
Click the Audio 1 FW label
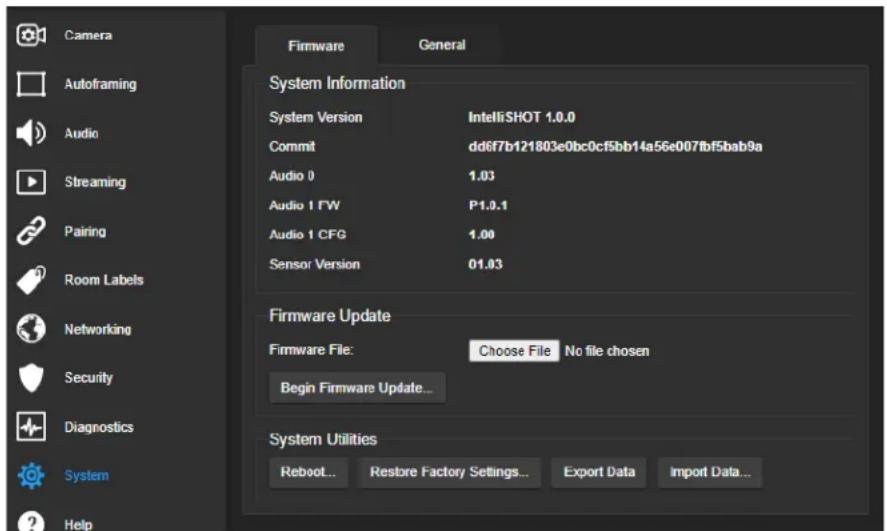304,205
